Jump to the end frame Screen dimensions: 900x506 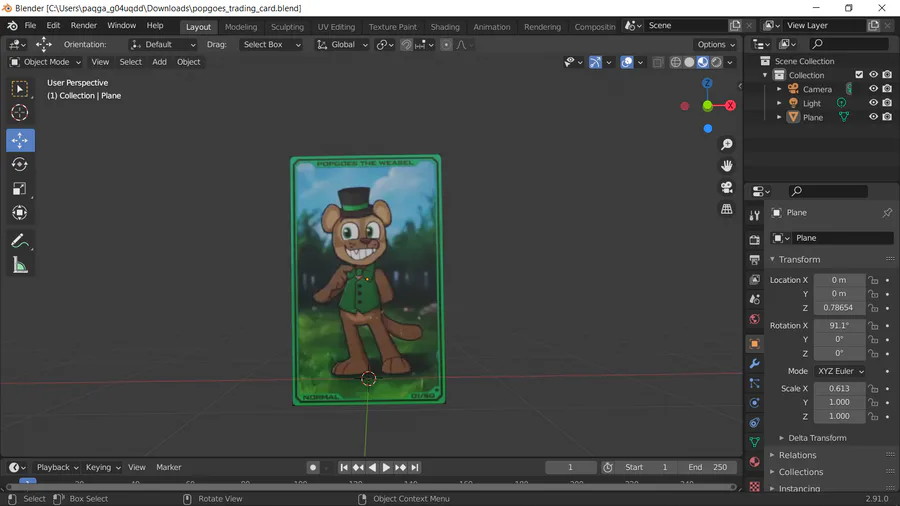click(x=415, y=468)
